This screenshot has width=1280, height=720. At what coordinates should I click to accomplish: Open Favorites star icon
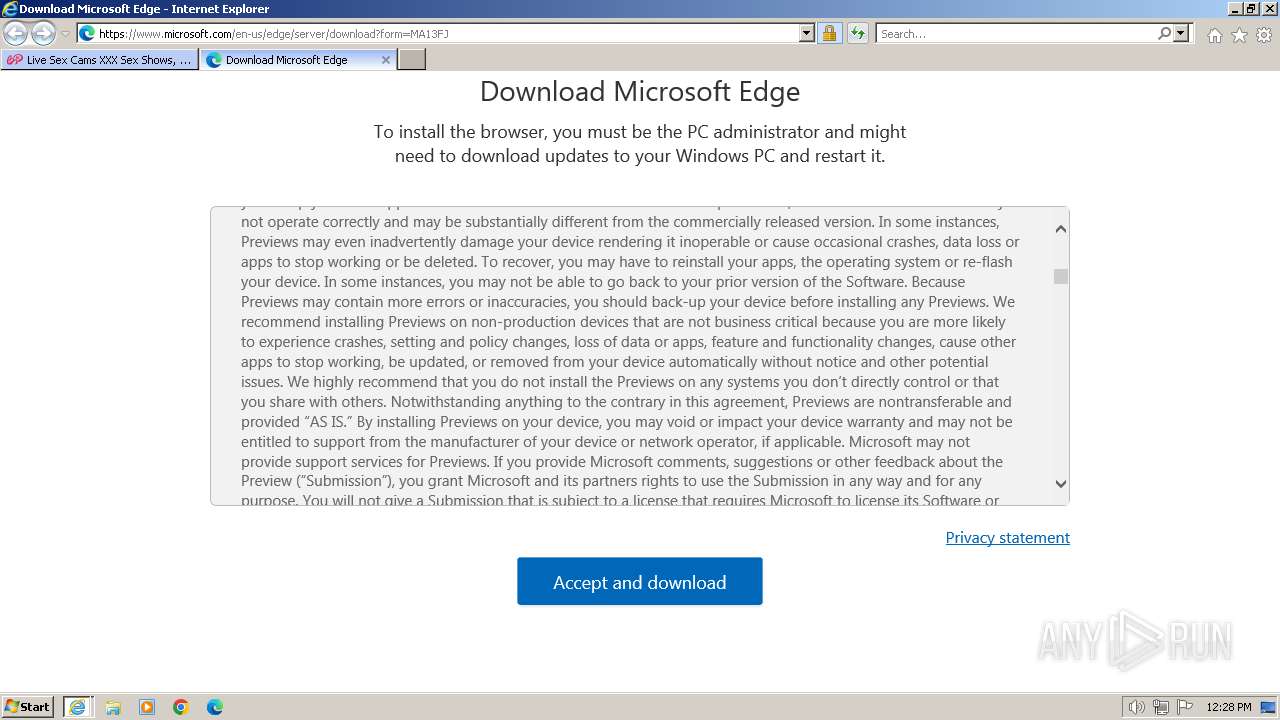tap(1239, 35)
